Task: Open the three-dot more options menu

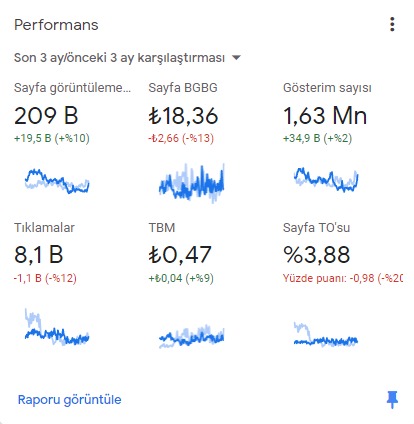Action: [x=392, y=25]
